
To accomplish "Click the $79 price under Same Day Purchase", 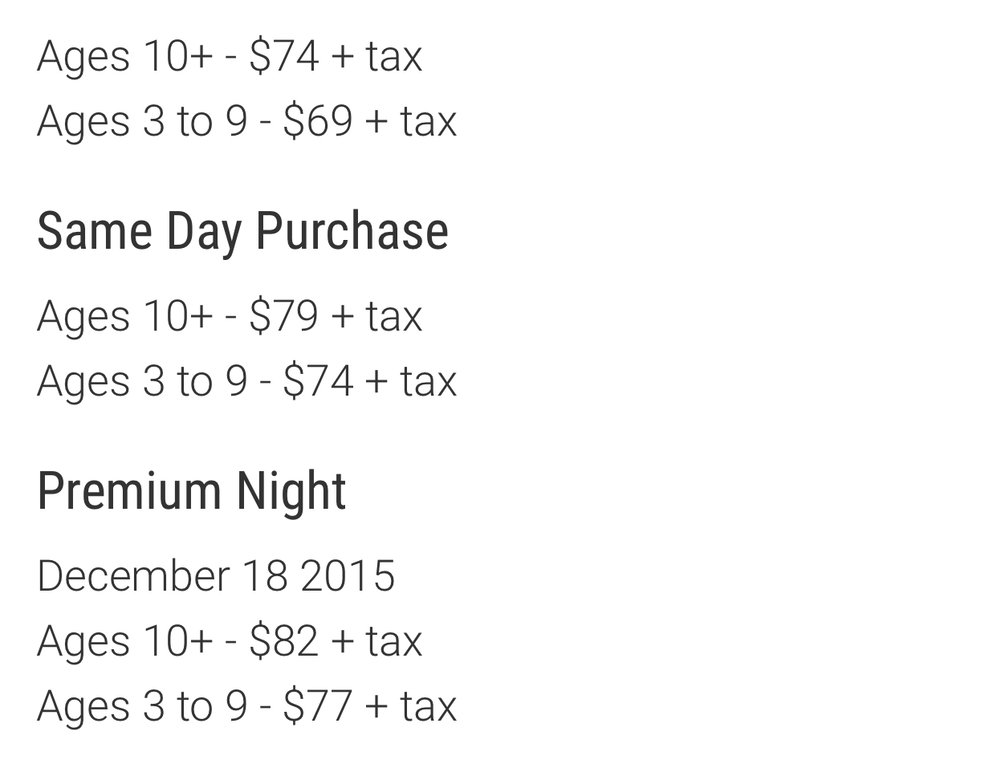I will 284,317.
